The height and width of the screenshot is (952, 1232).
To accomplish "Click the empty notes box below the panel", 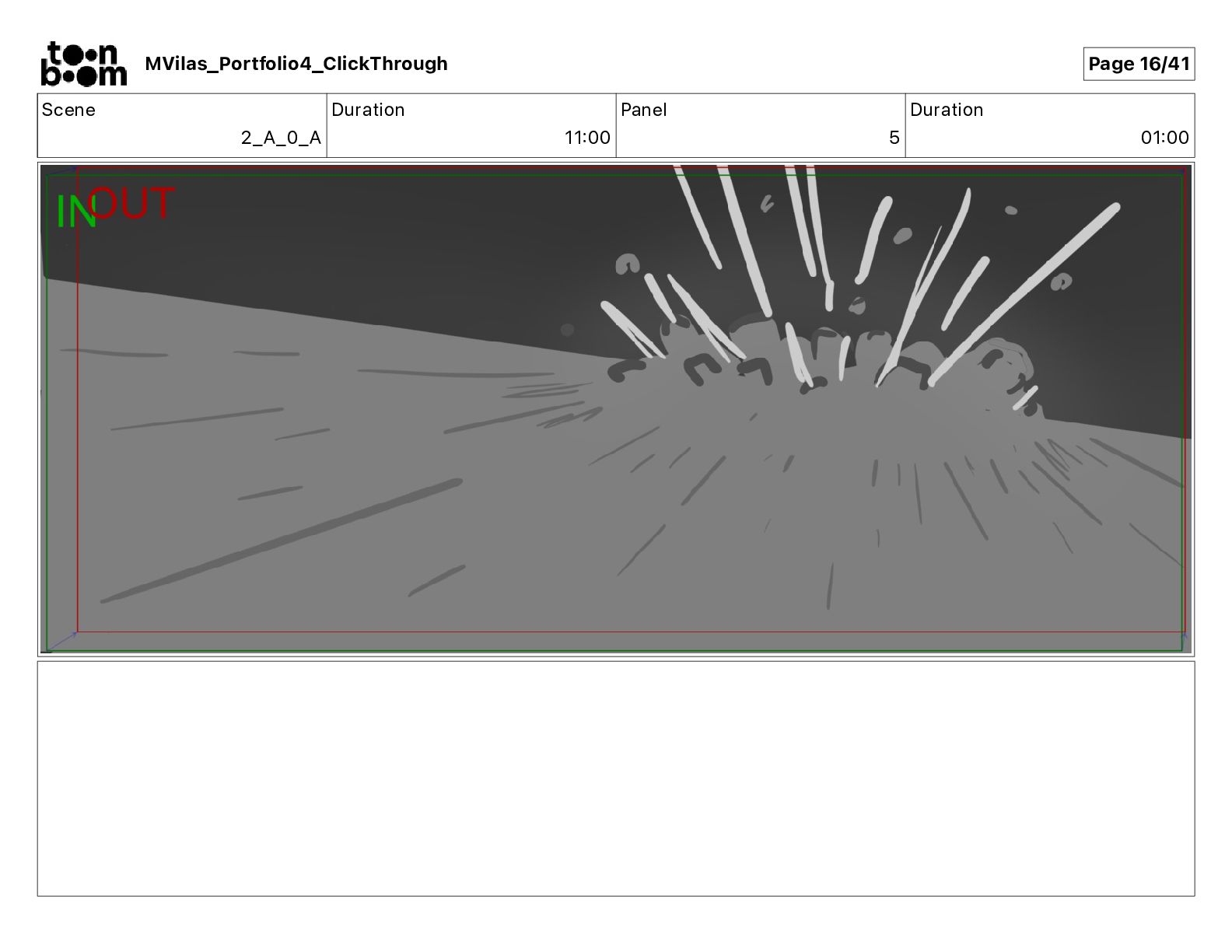I will [616, 779].
